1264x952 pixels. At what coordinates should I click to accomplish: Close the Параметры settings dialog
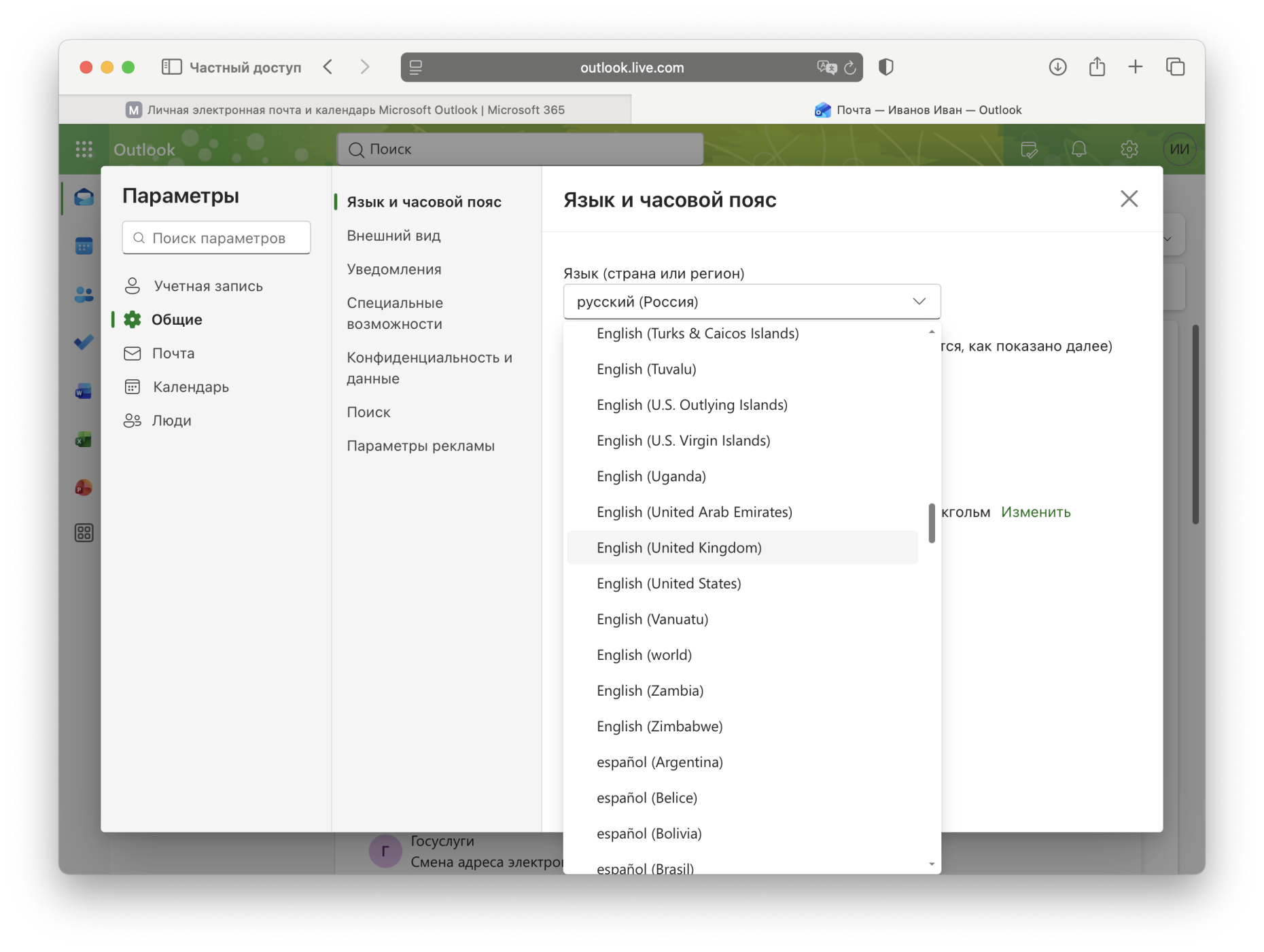(1129, 199)
